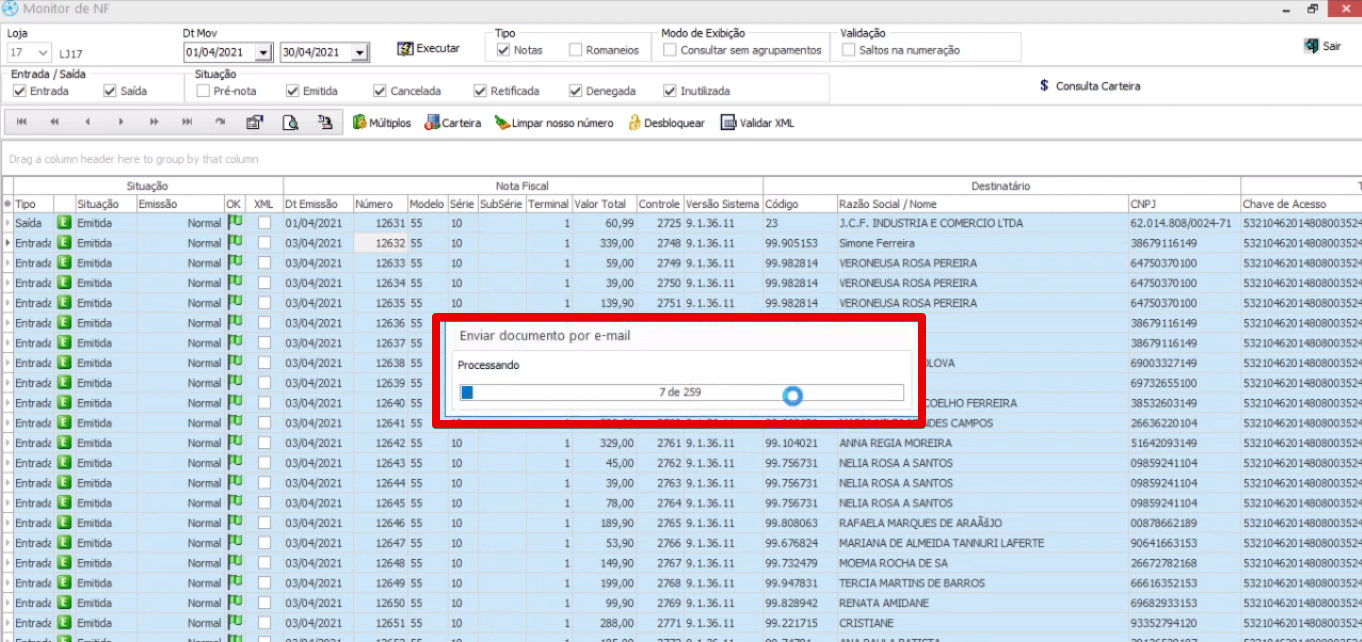Image resolution: width=1362 pixels, height=642 pixels.
Task: Click the e-mail sending progress bar
Action: 680,393
